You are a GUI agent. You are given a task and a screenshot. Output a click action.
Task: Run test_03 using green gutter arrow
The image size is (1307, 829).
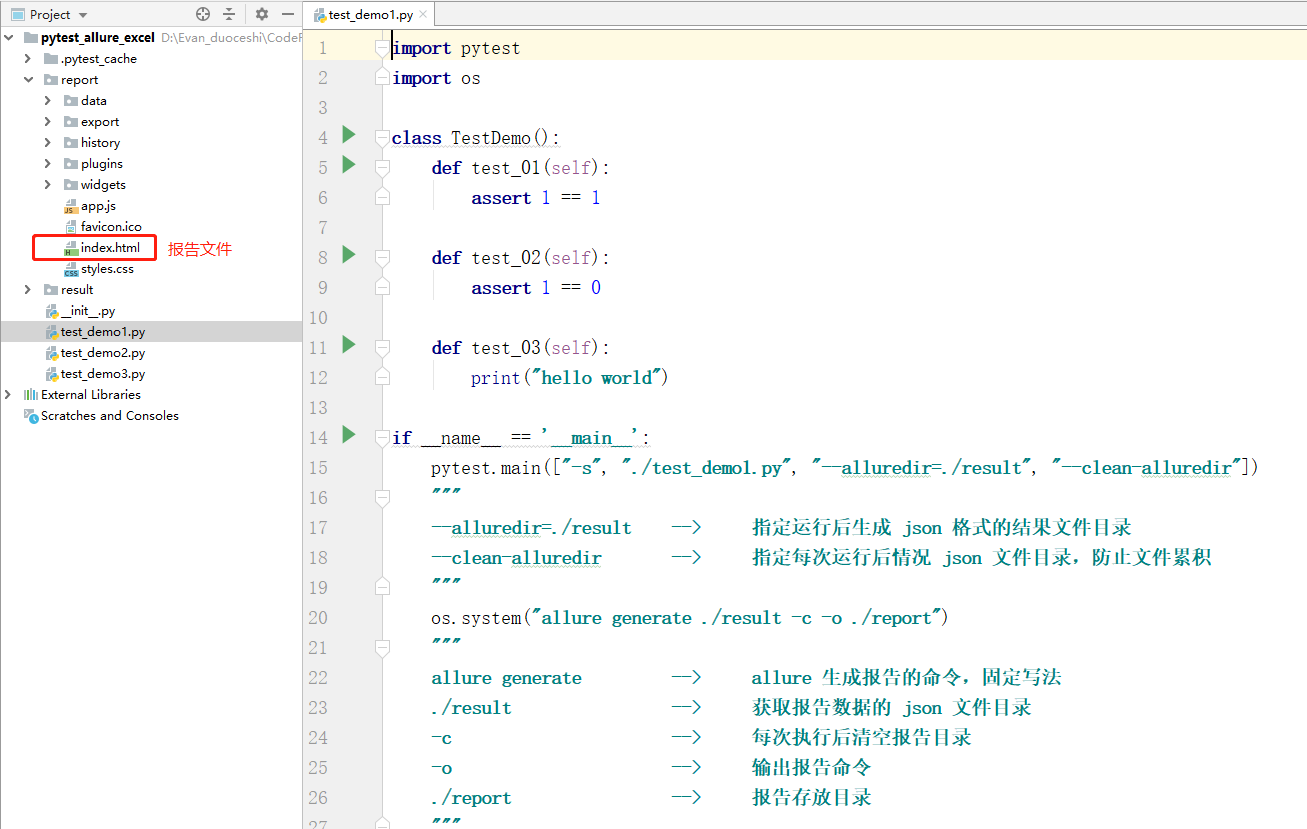[x=348, y=344]
